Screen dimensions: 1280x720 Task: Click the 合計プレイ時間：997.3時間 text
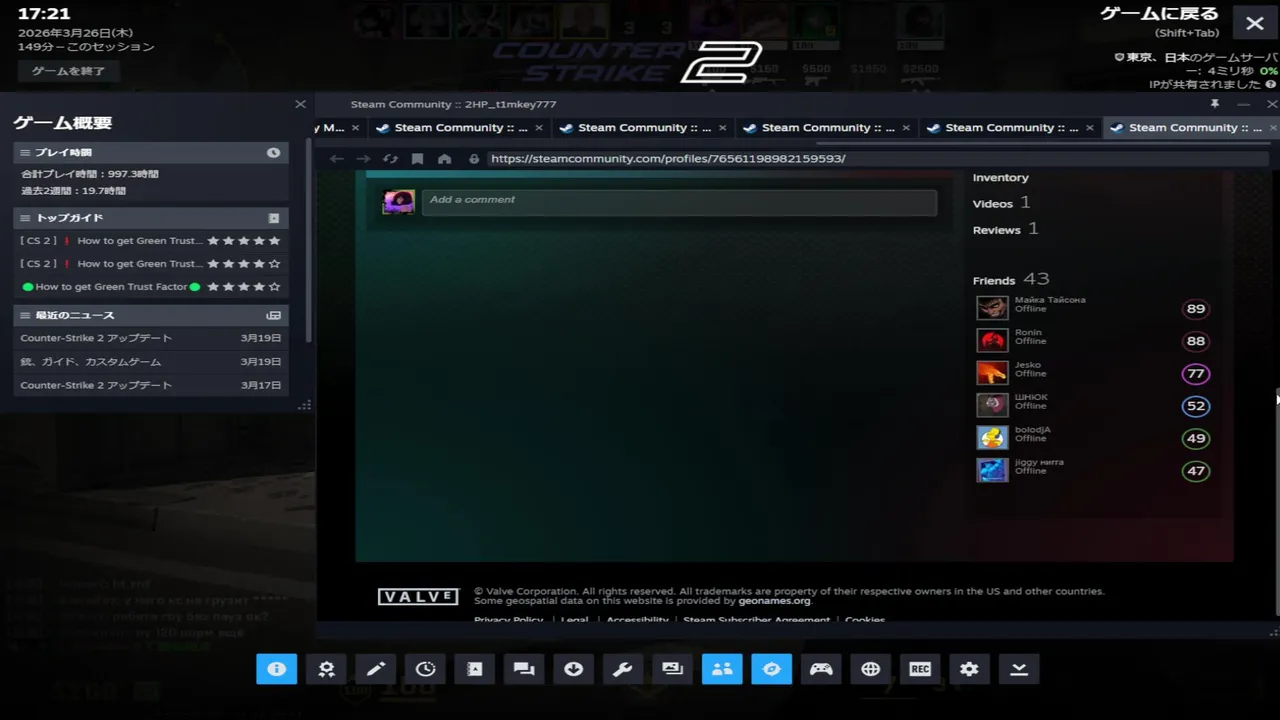[x=90, y=174]
